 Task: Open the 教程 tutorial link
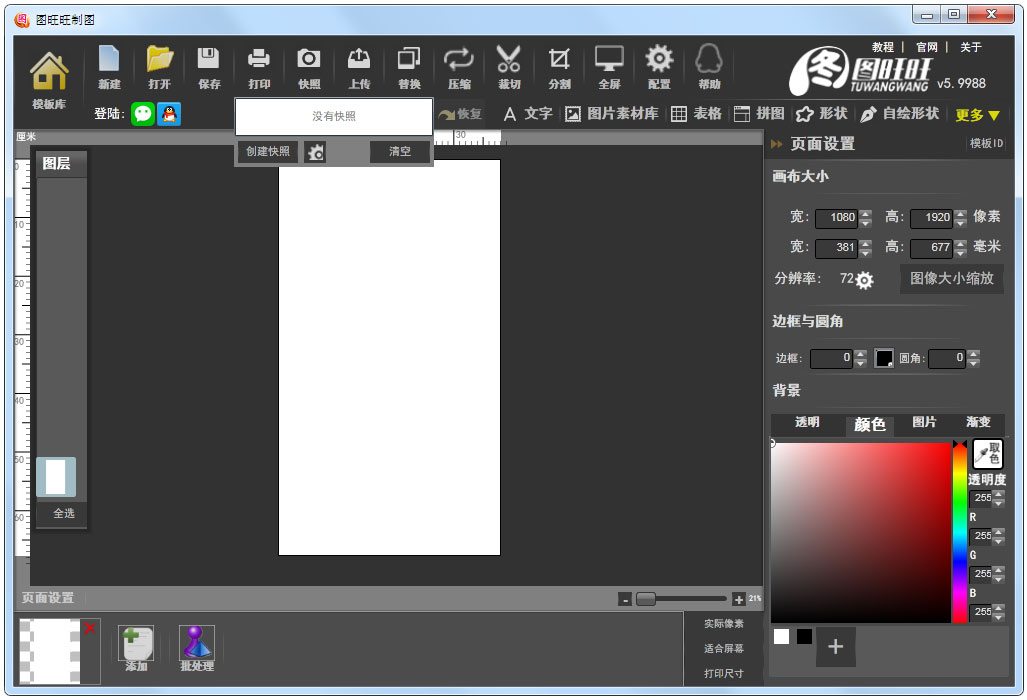pos(883,47)
